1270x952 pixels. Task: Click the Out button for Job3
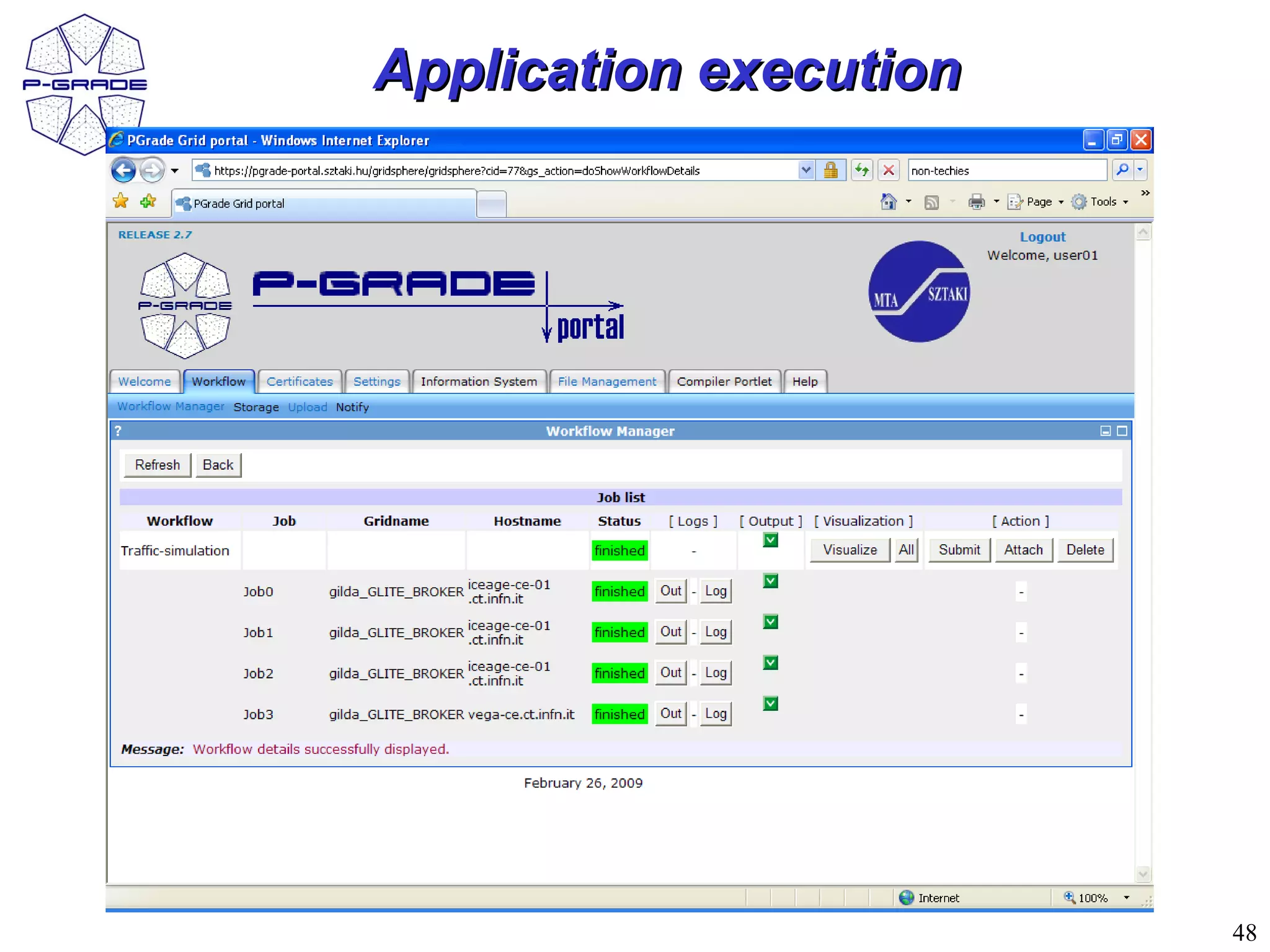pos(671,713)
